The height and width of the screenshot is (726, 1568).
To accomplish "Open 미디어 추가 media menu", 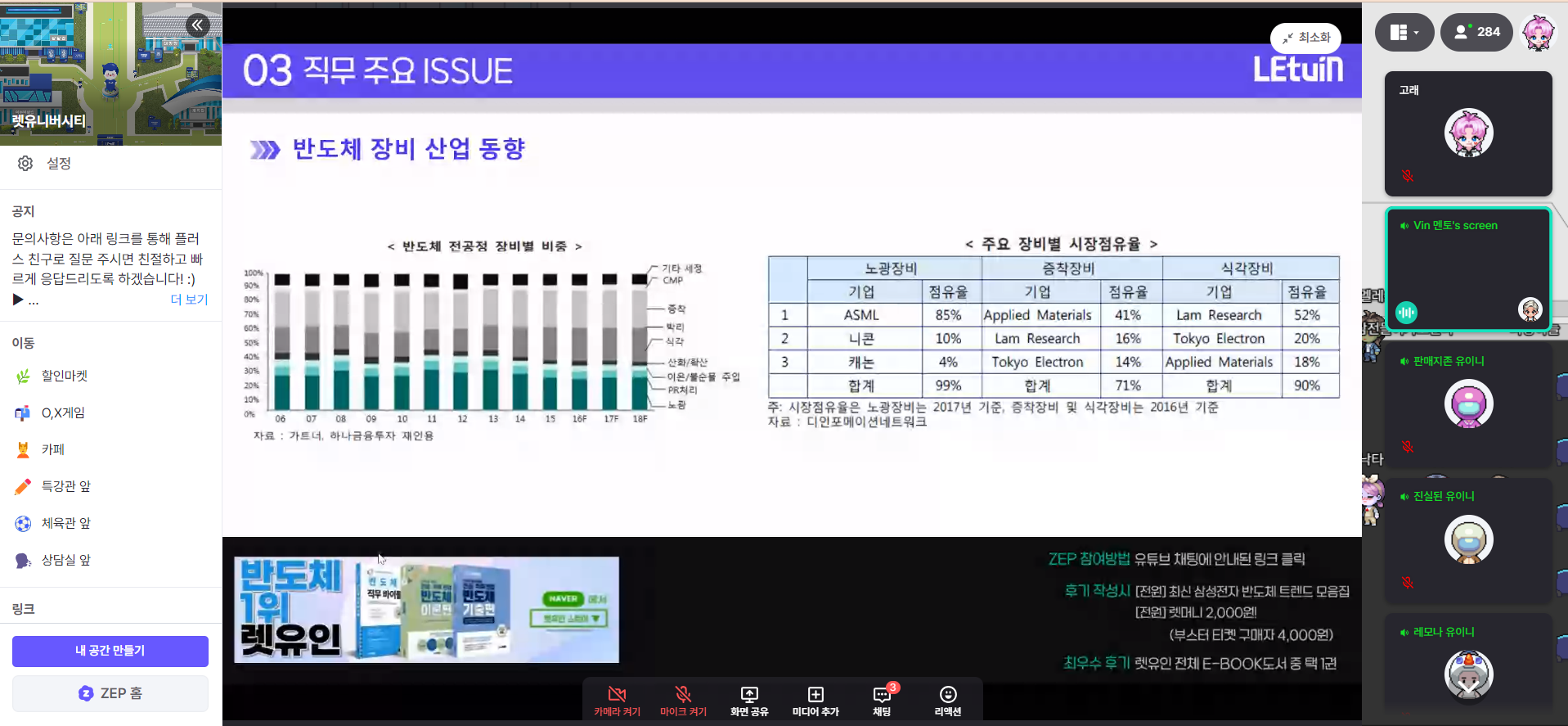I will (815, 701).
